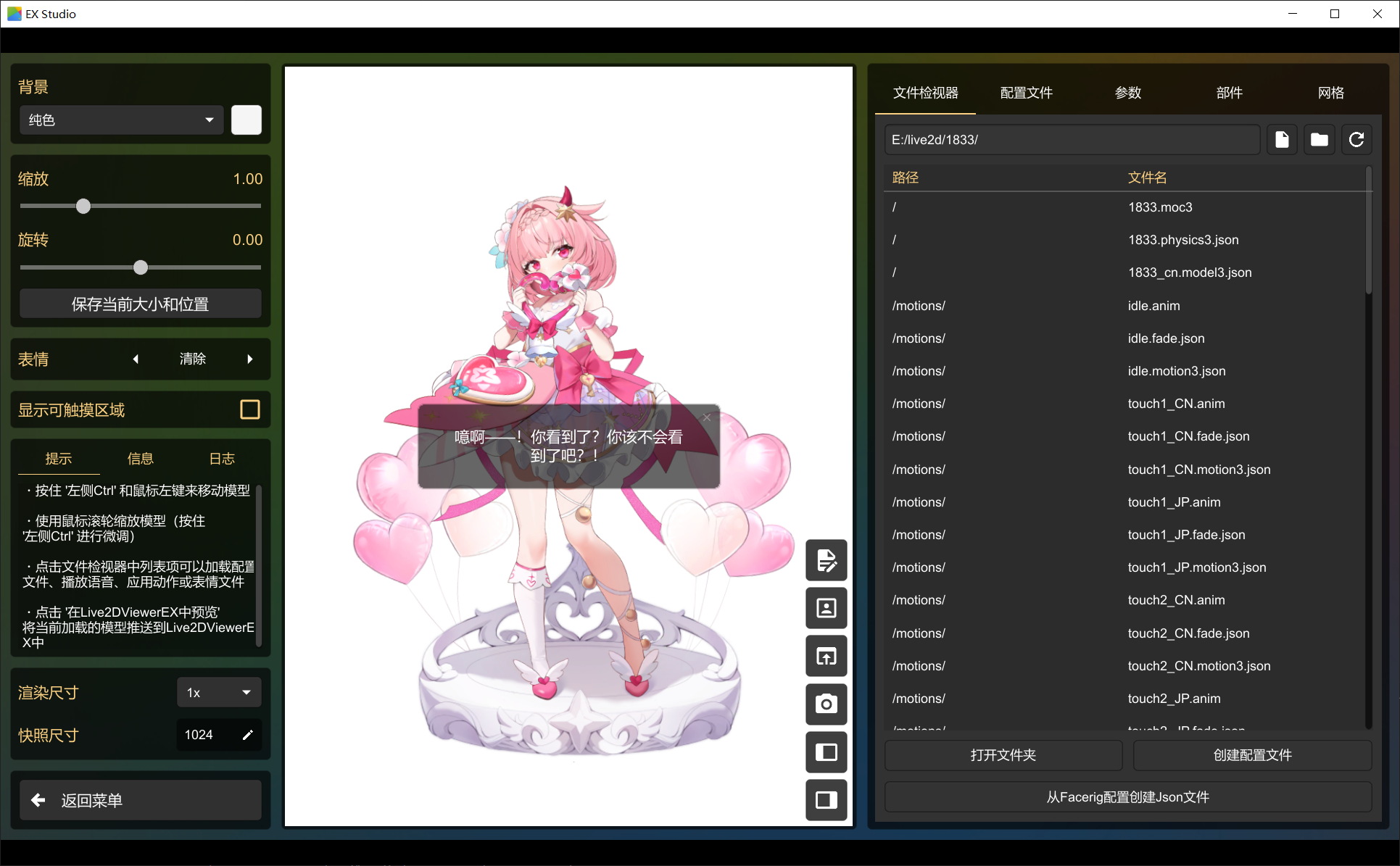Toggle the right panel layout icon
Viewport: 1400px width, 866px height.
pos(827,800)
